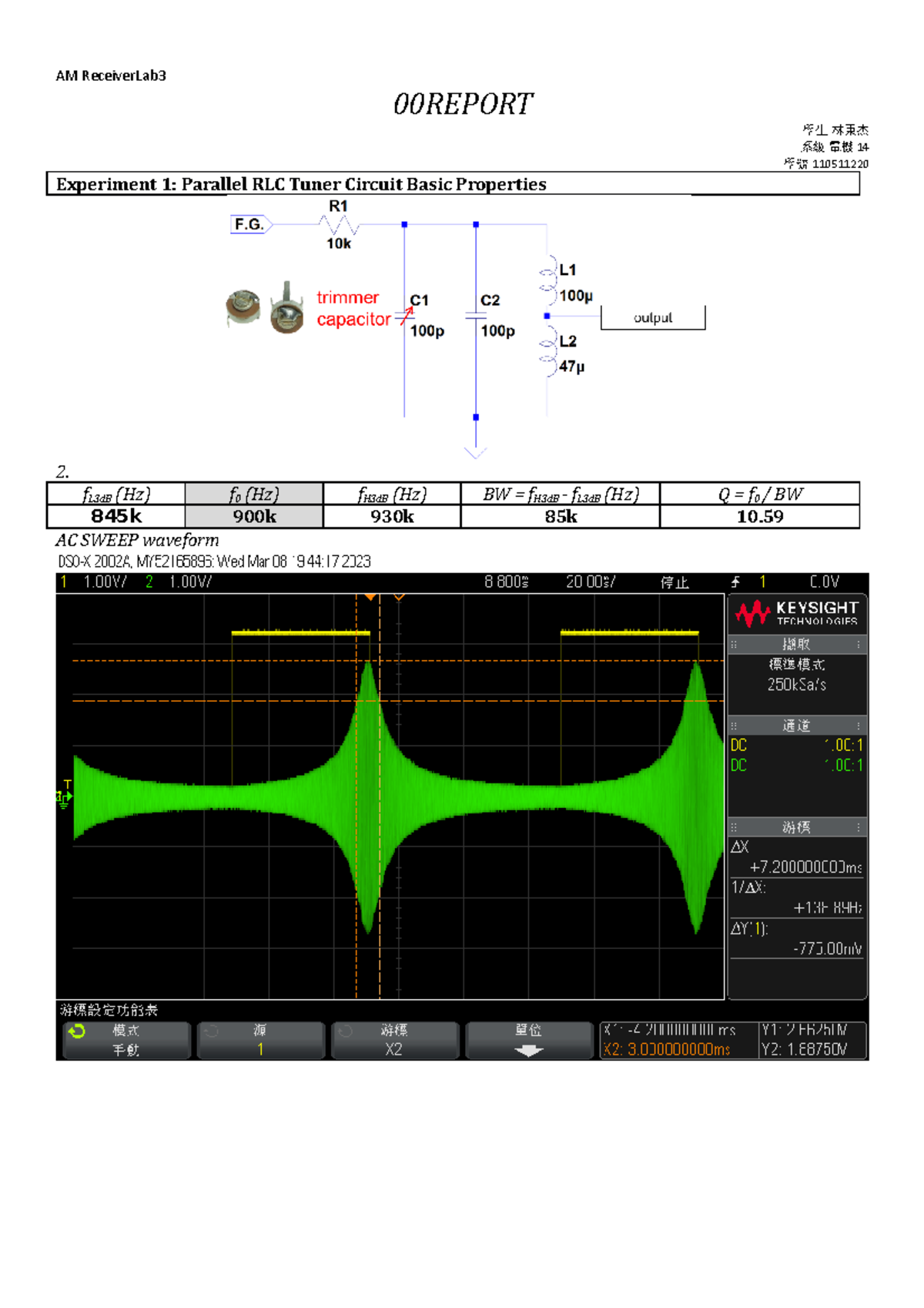Click the 47µ inductor value
Image resolution: width=924 pixels, height=1308 pixels.
point(571,367)
